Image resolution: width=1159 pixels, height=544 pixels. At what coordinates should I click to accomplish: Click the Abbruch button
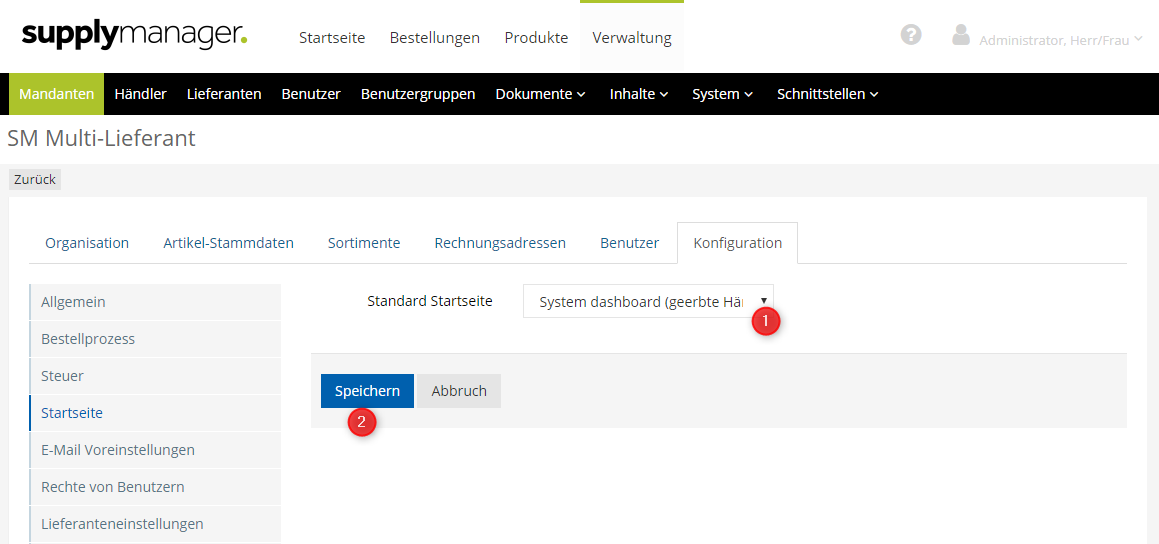click(x=459, y=391)
